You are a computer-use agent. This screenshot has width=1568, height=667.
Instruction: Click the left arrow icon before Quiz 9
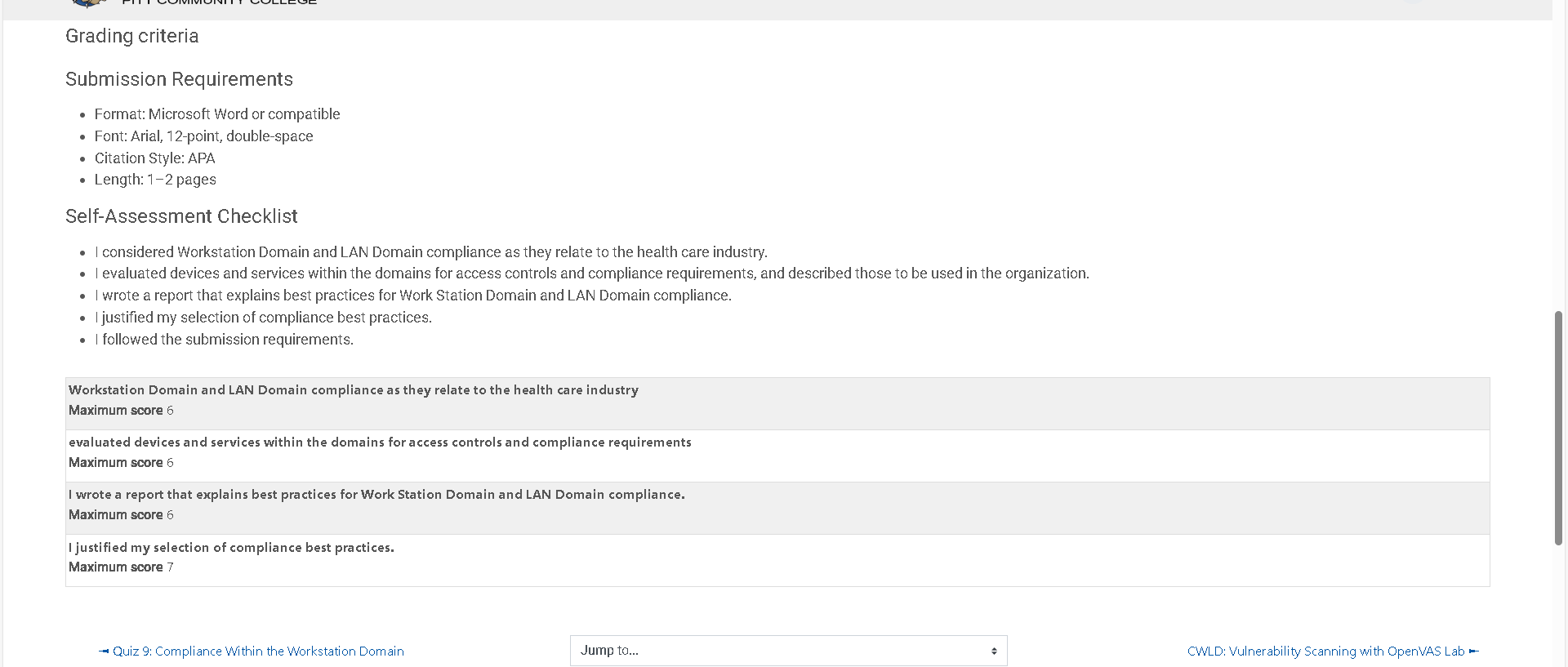tap(104, 651)
